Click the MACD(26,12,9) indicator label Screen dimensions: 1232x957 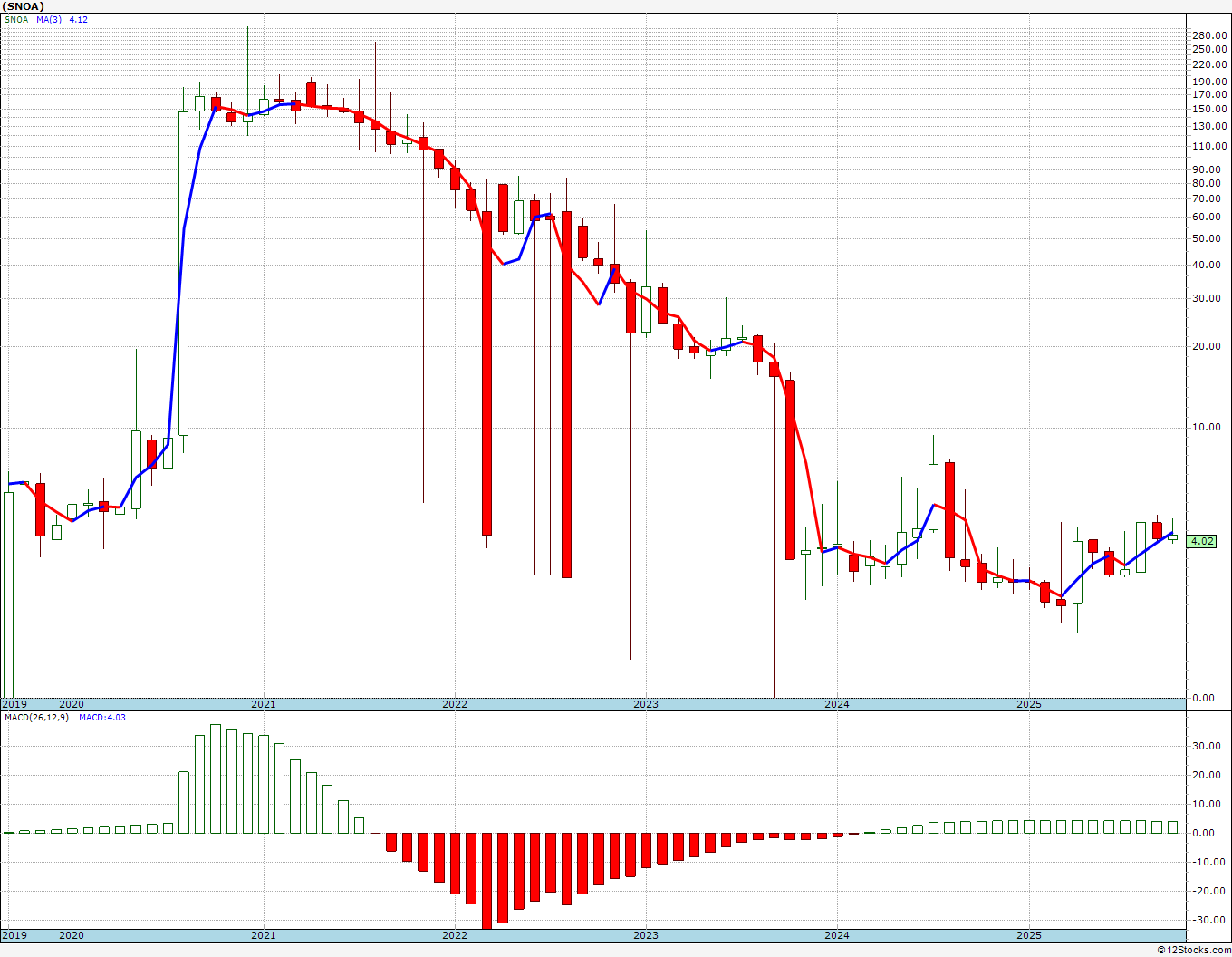(36, 718)
